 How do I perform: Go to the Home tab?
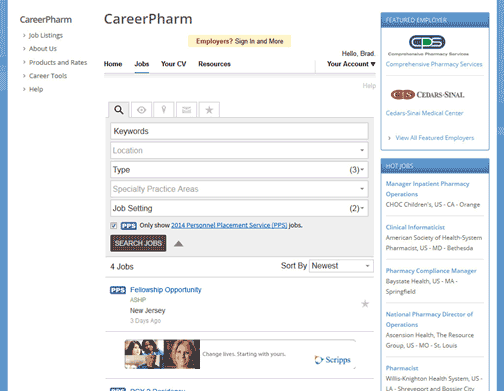tap(113, 64)
